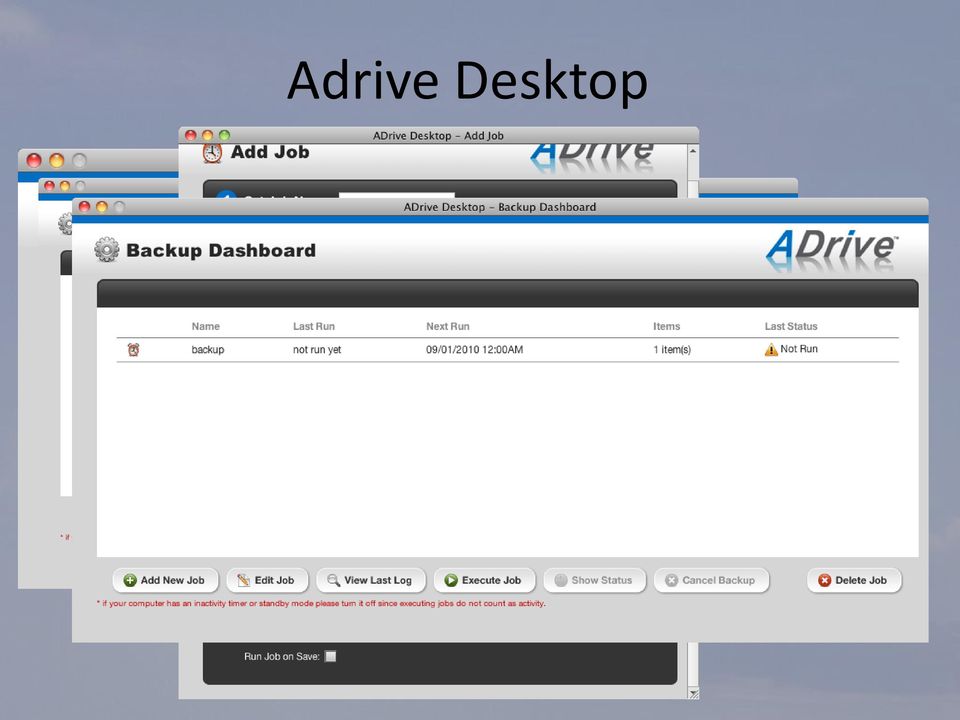Click the Items column header

[666, 326]
